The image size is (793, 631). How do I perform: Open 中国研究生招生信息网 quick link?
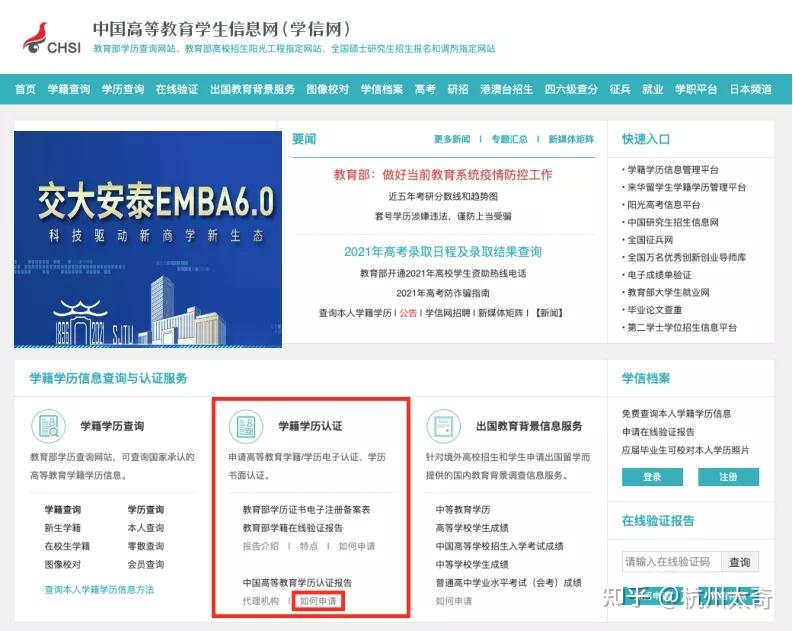click(x=673, y=222)
